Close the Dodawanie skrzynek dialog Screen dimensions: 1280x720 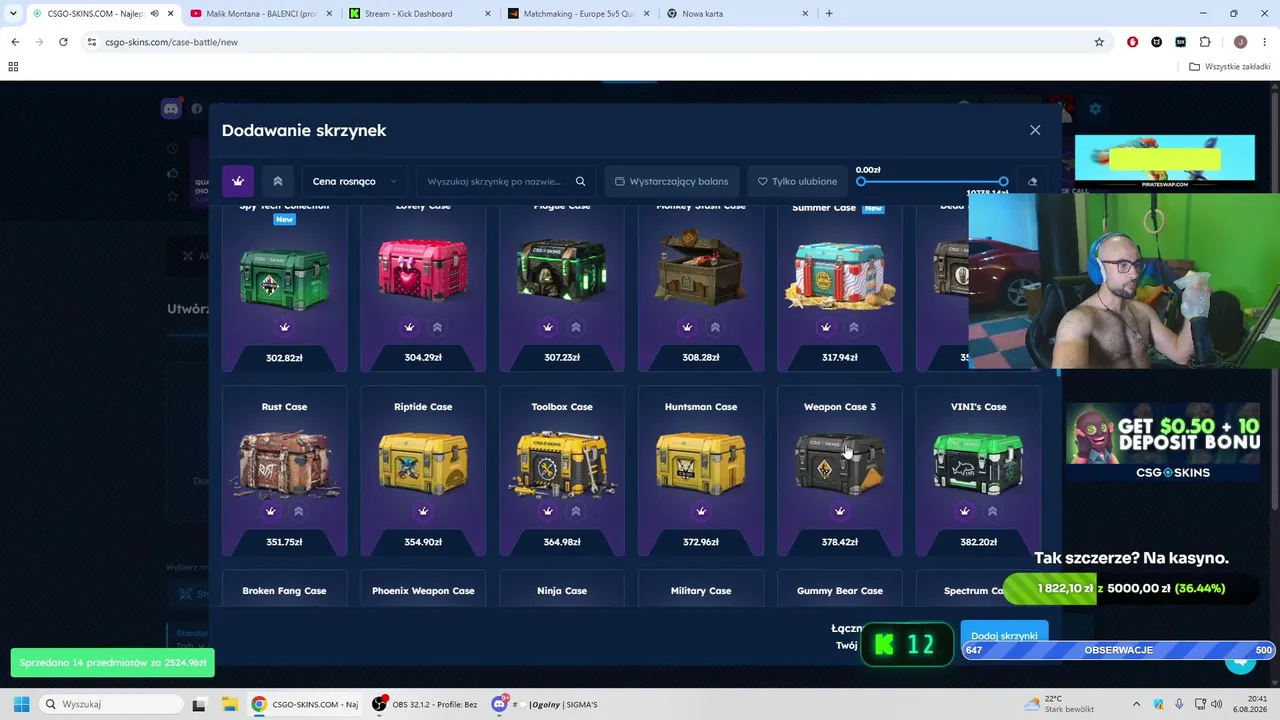coord(1035,130)
